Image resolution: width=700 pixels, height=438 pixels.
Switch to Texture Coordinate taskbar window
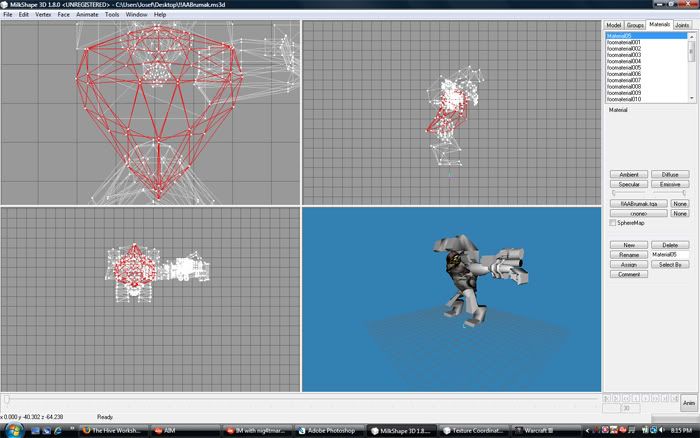[473, 430]
